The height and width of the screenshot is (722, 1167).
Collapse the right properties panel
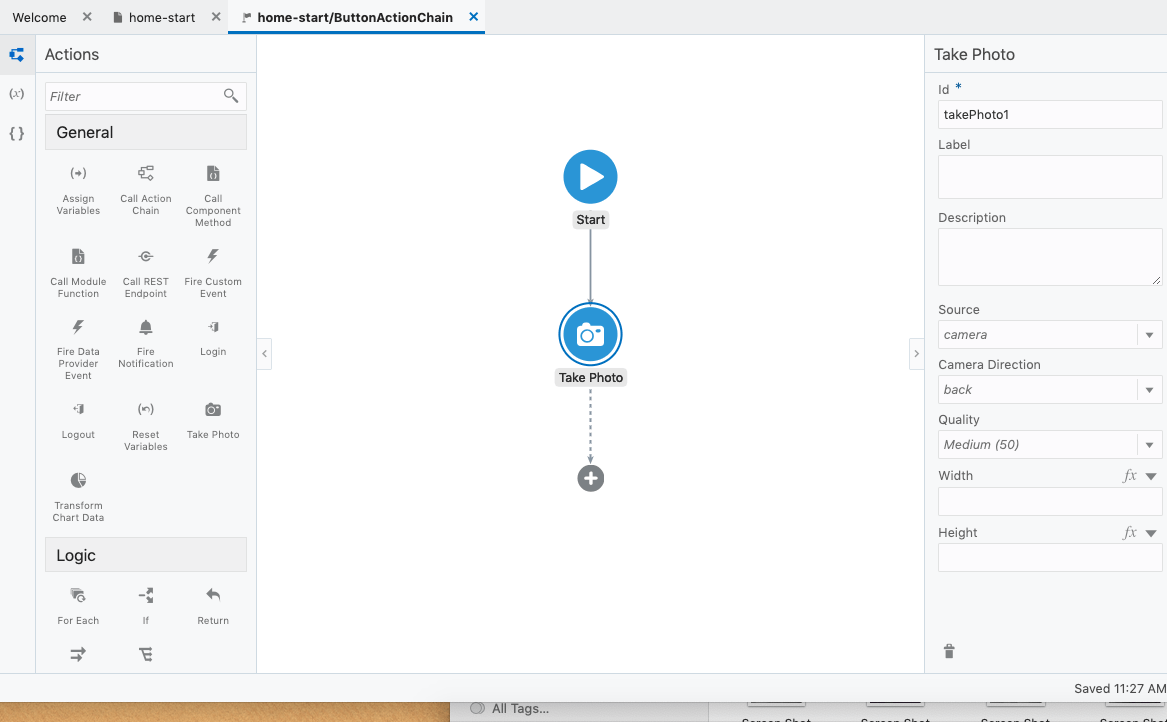click(x=916, y=354)
